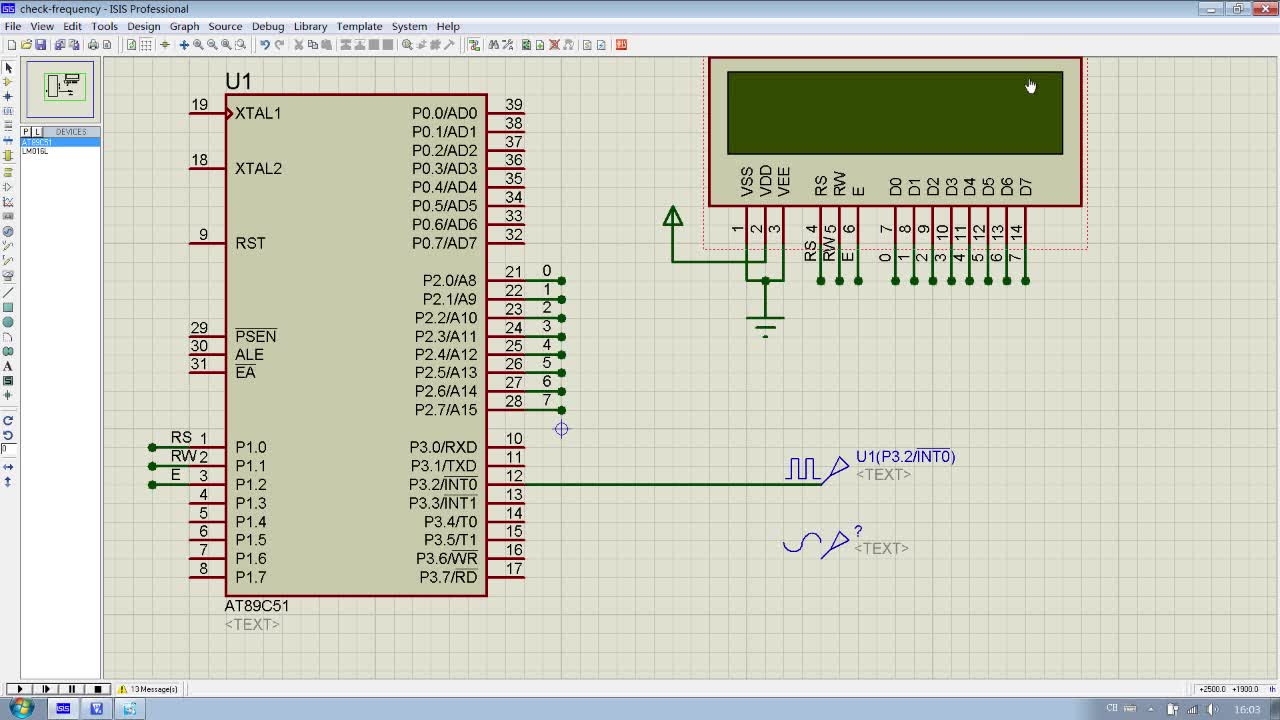Start simulation with the Play button

click(x=19, y=689)
